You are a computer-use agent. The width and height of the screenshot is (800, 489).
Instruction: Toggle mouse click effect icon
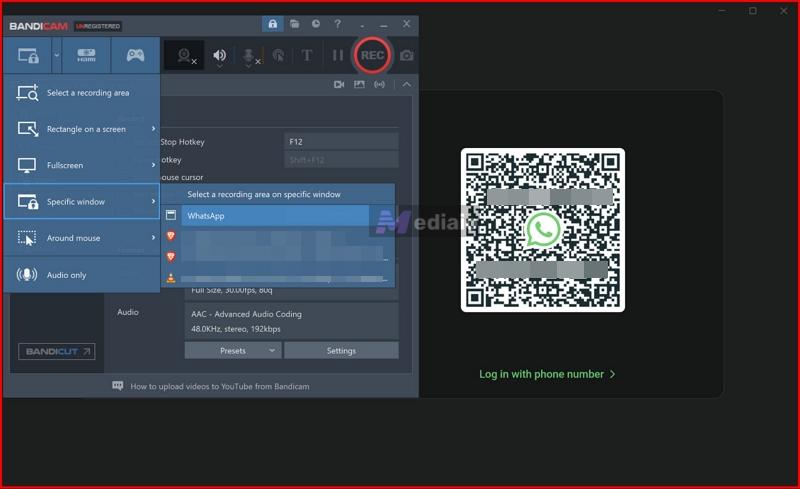coord(278,55)
